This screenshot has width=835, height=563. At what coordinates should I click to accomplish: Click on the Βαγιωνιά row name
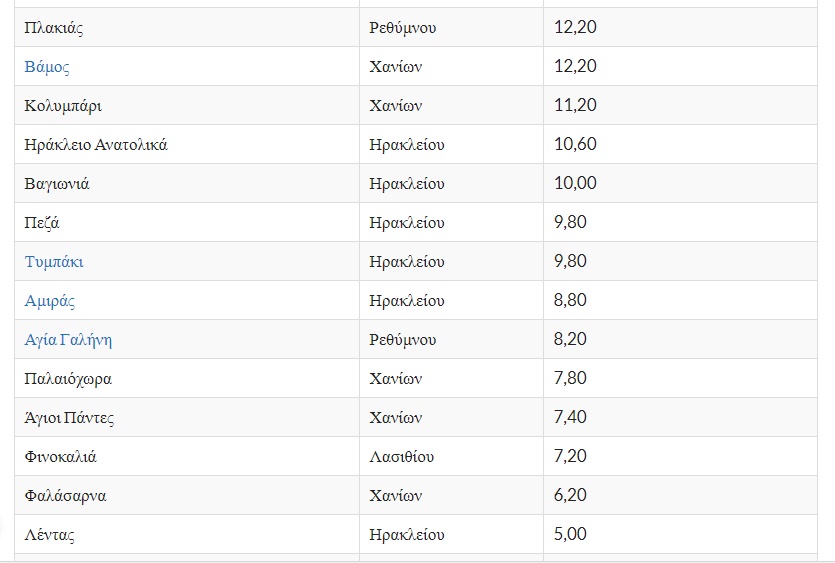tap(58, 184)
